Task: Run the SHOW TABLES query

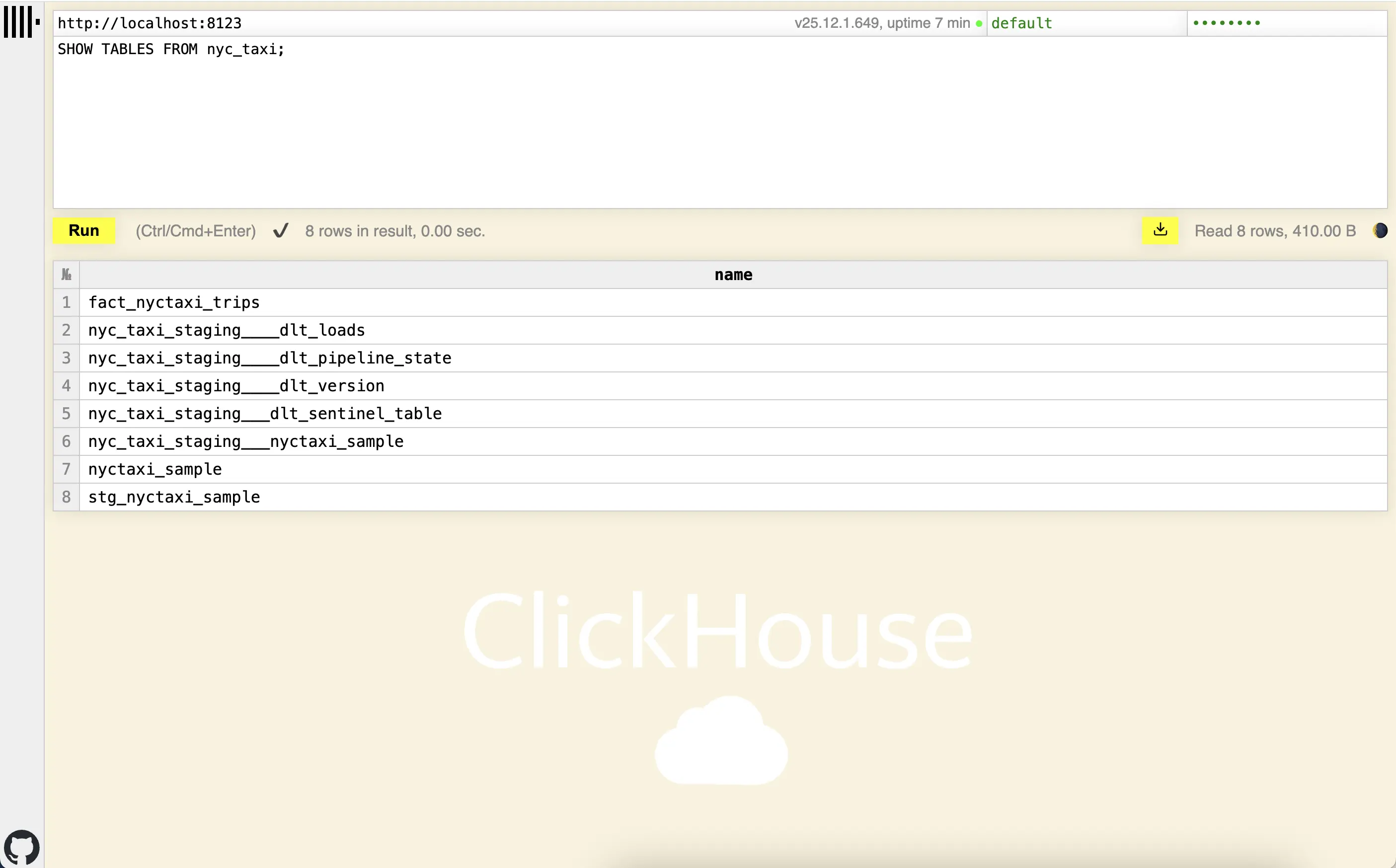Action: [x=84, y=230]
